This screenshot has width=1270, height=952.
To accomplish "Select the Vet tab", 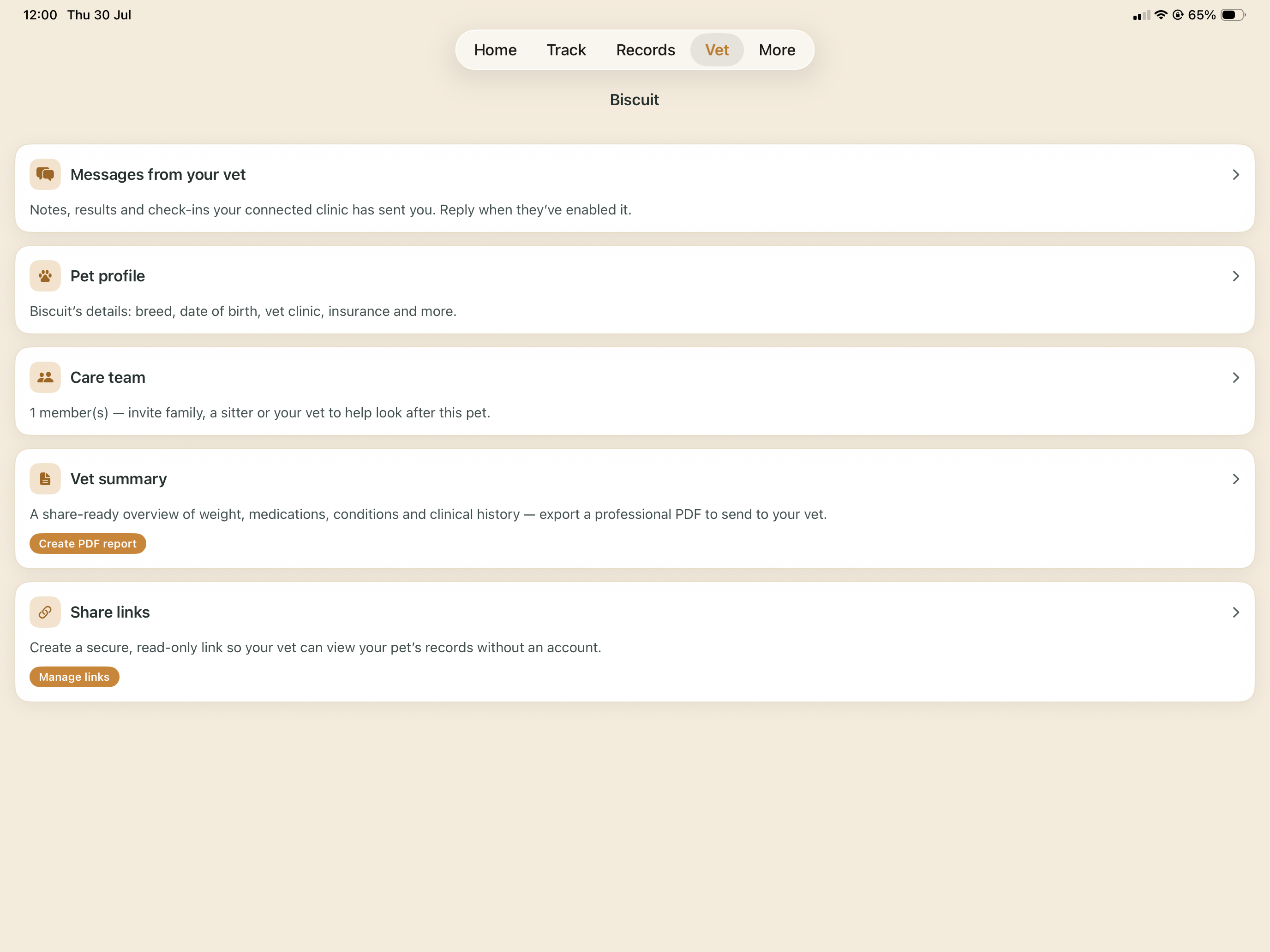I will click(x=717, y=50).
